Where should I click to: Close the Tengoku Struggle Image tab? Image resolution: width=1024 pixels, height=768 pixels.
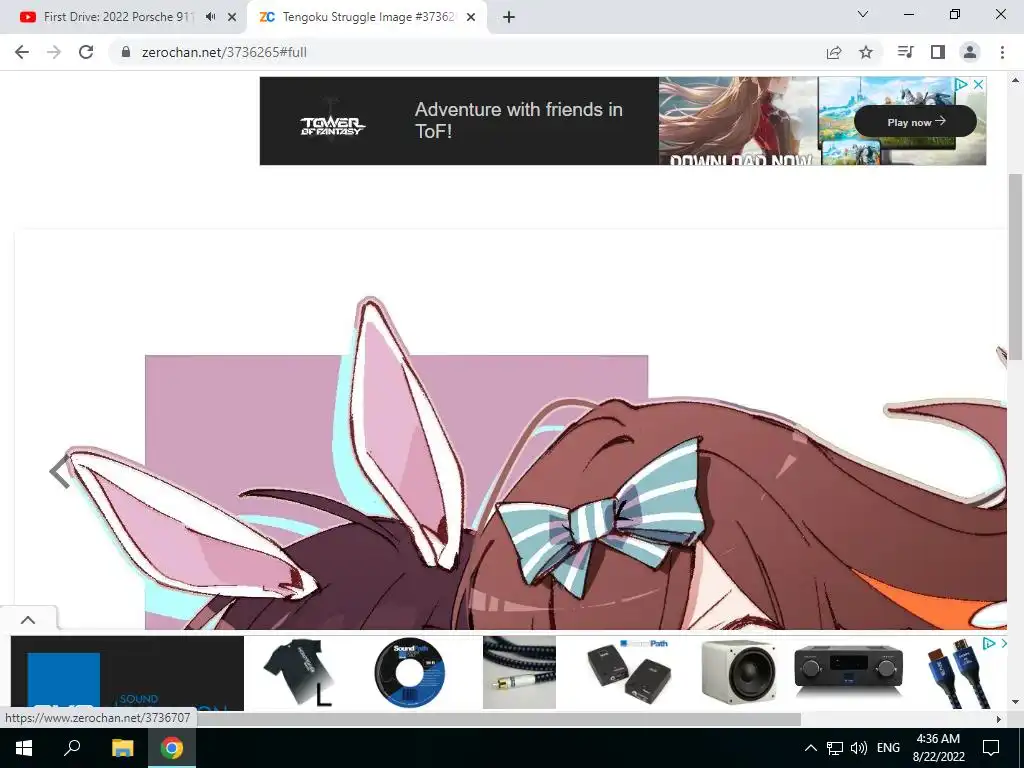(x=471, y=17)
